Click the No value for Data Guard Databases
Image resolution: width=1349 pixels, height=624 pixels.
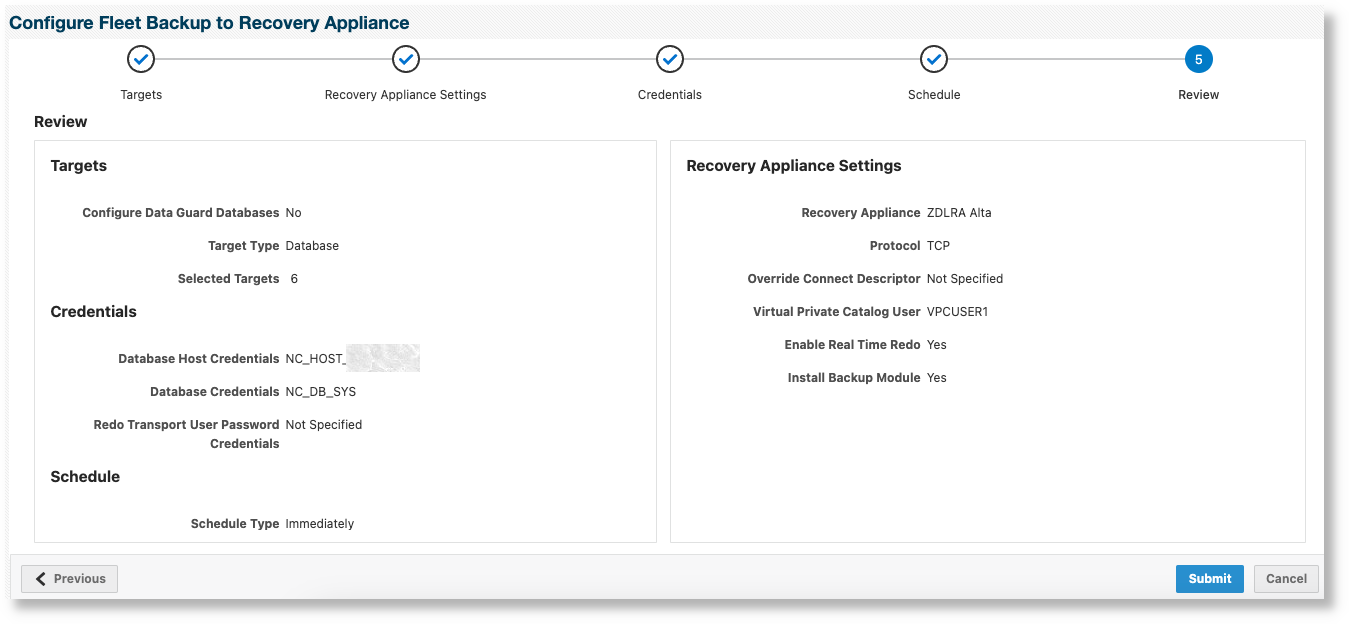point(294,213)
